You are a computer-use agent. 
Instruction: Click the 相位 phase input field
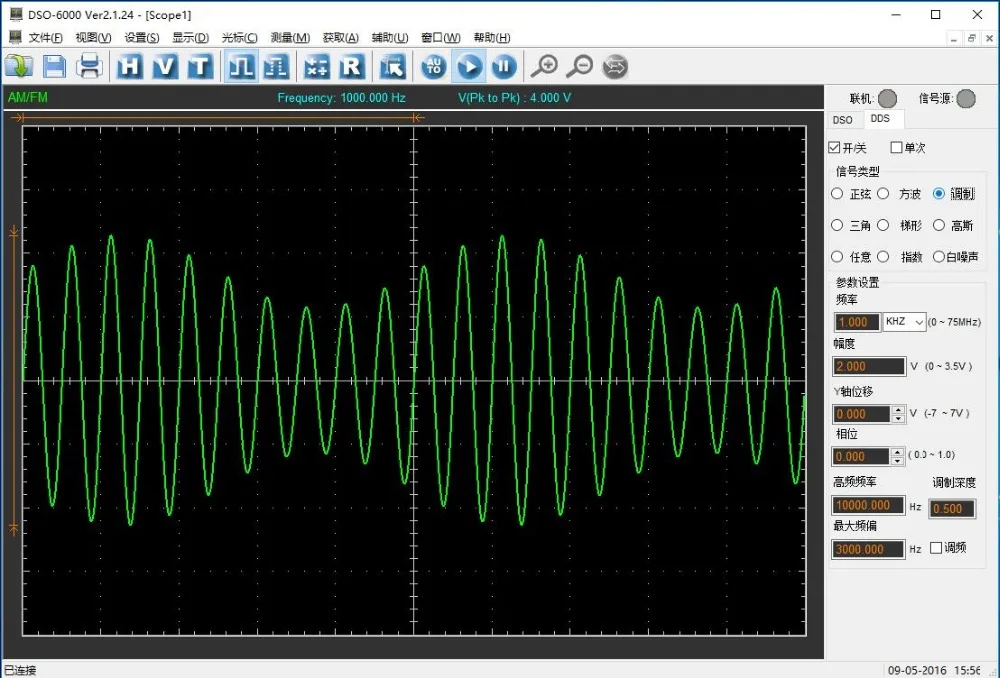click(x=860, y=457)
